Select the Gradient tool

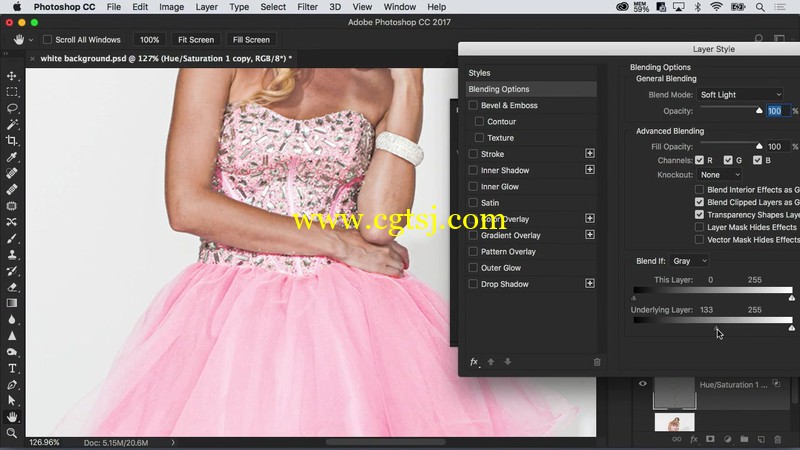click(12, 303)
